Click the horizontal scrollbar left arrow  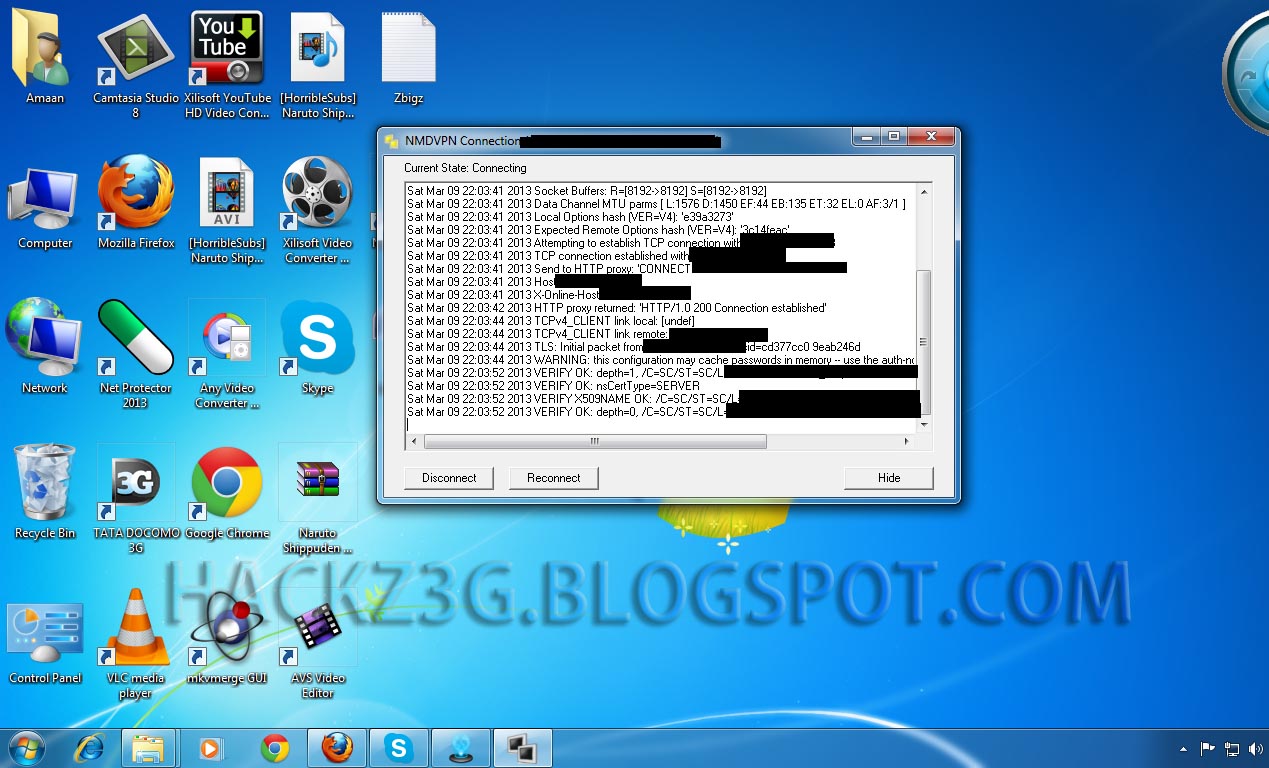pyautogui.click(x=414, y=441)
